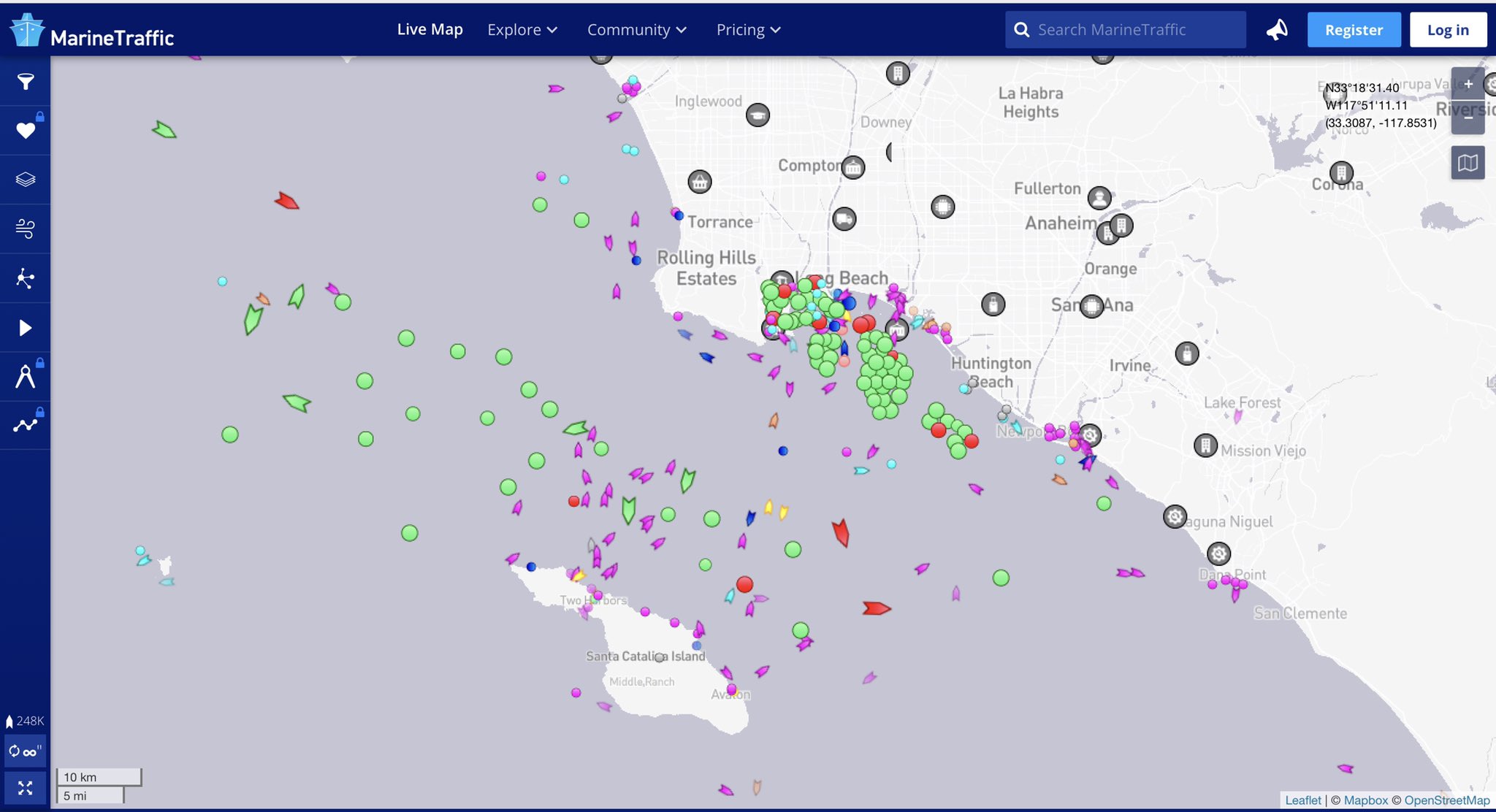Click the notifications bell icon
1496x812 pixels.
point(1278,29)
